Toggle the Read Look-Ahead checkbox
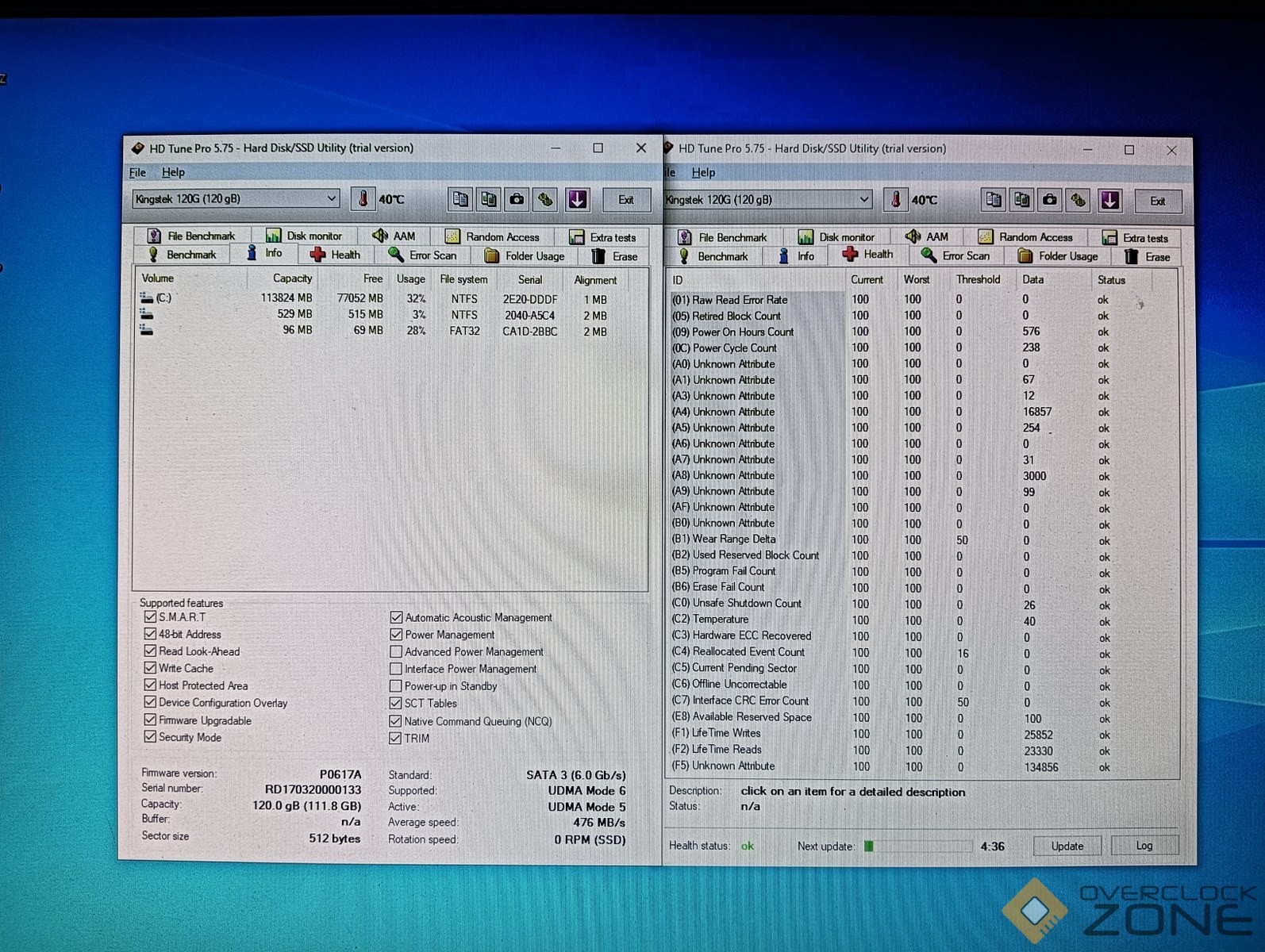This screenshot has height=952, width=1265. [x=150, y=651]
